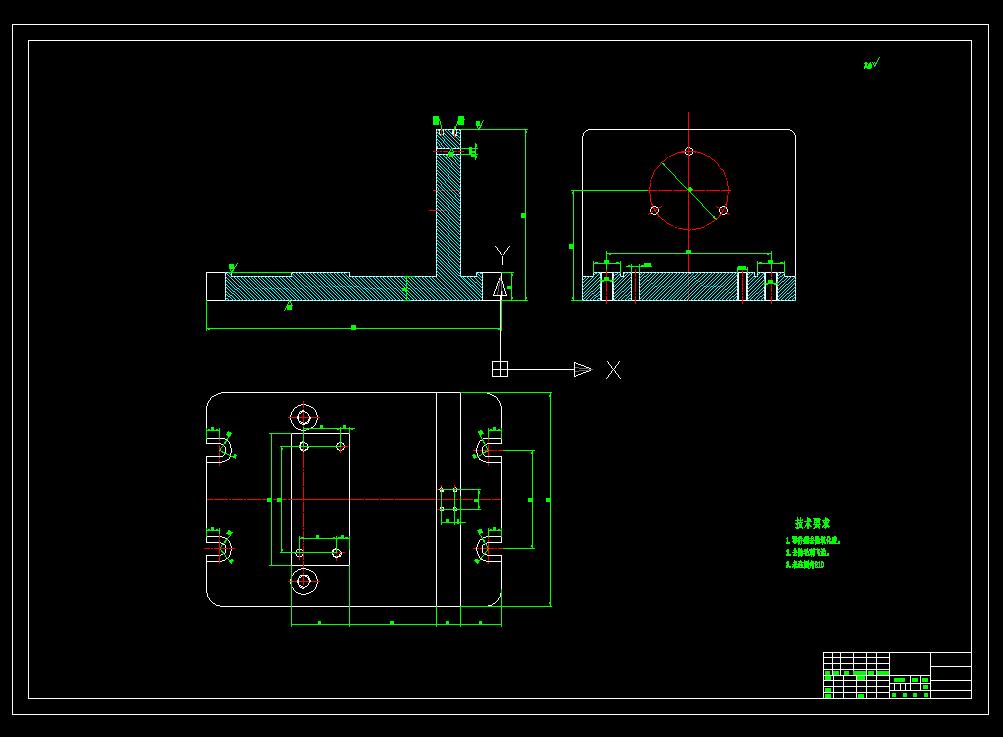Select the lower-right hole on the red bolt circle
Image resolution: width=1003 pixels, height=737 pixels.
pyautogui.click(x=723, y=210)
